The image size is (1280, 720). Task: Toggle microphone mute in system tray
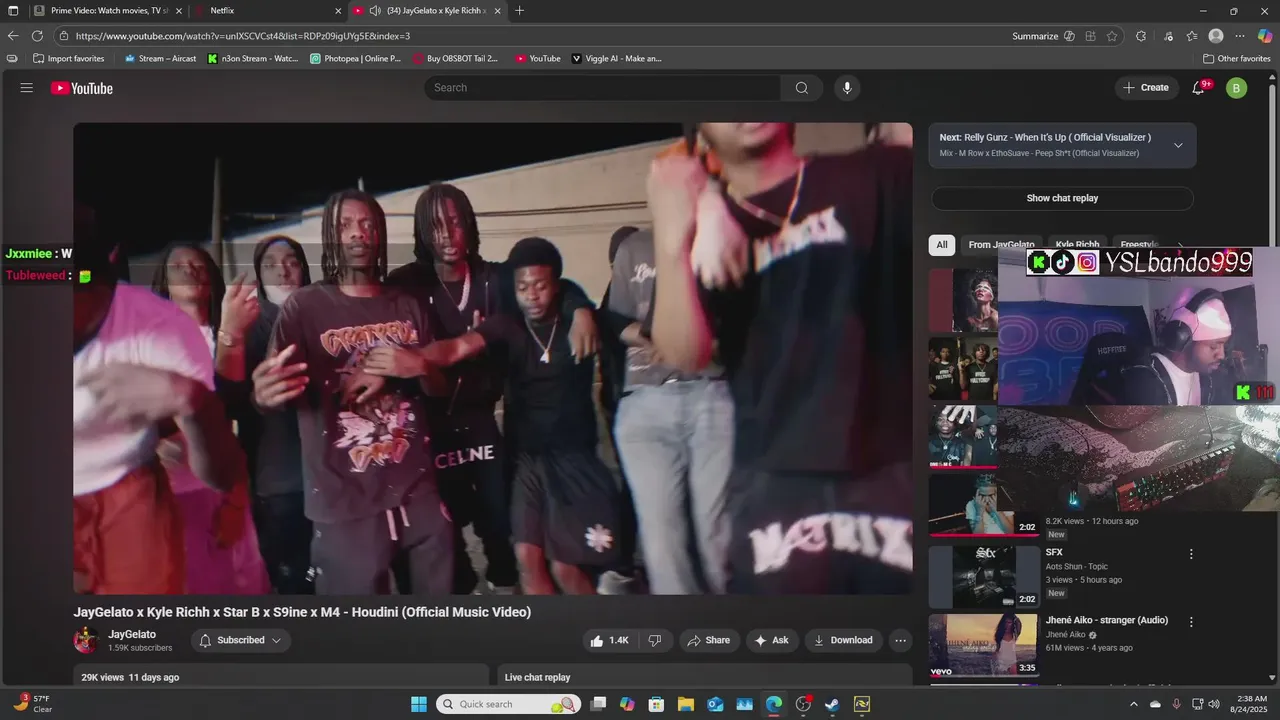(x=1176, y=704)
